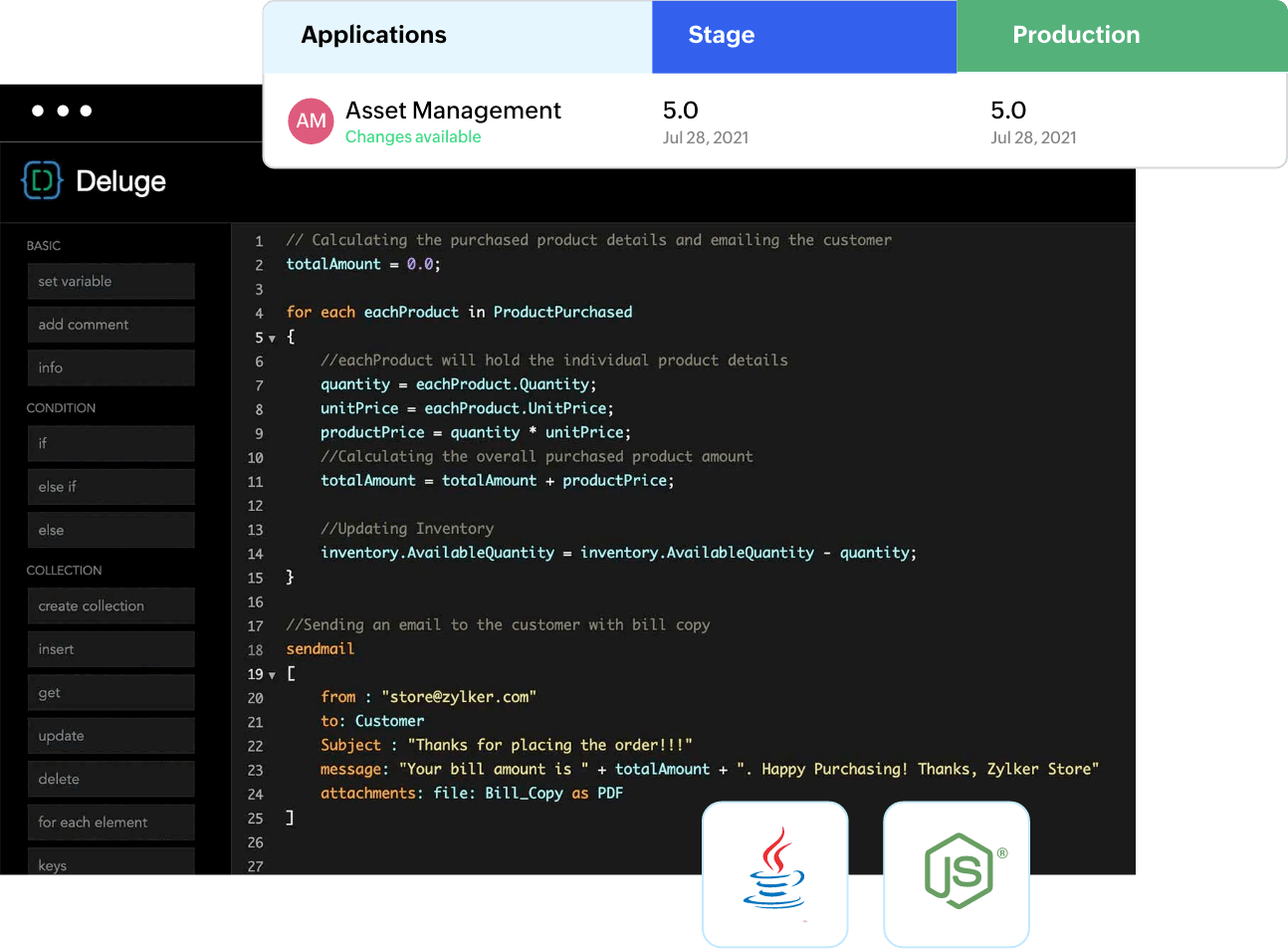The width and height of the screenshot is (1288, 949).
Task: Click the keys block
Action: 111,862
